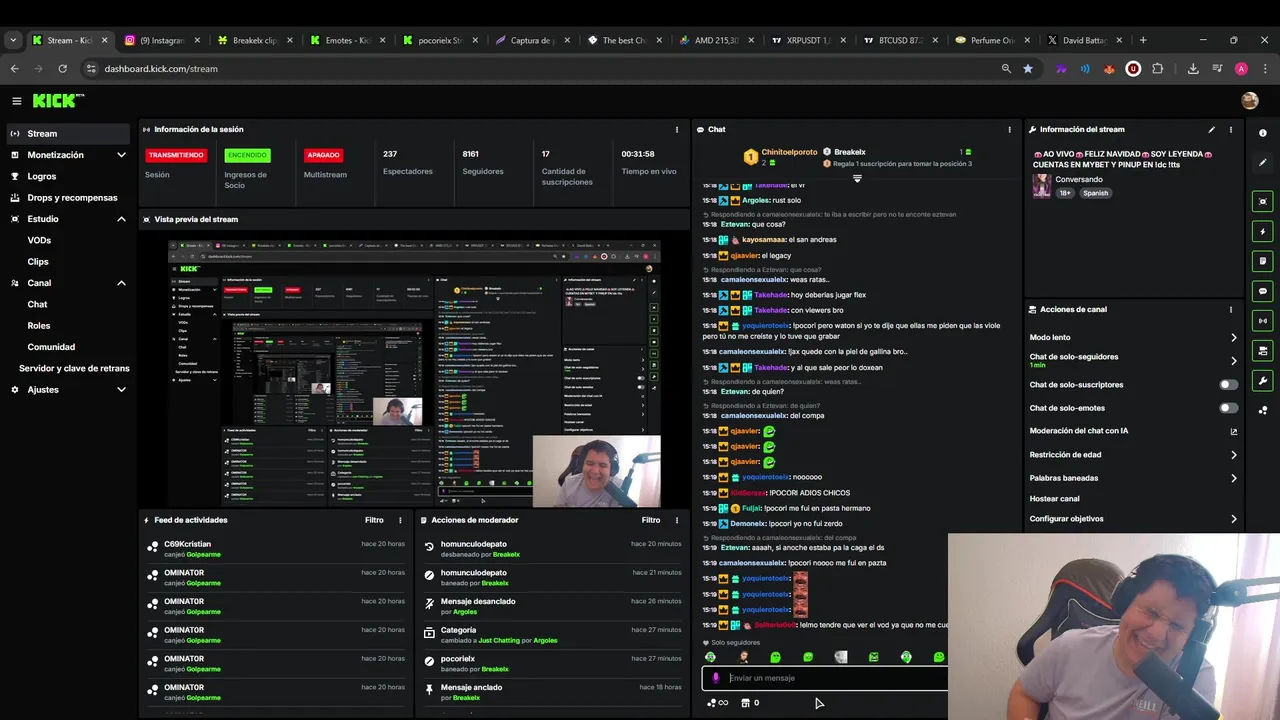
Task: Open Filtro in Feed de actividades
Action: tap(374, 520)
